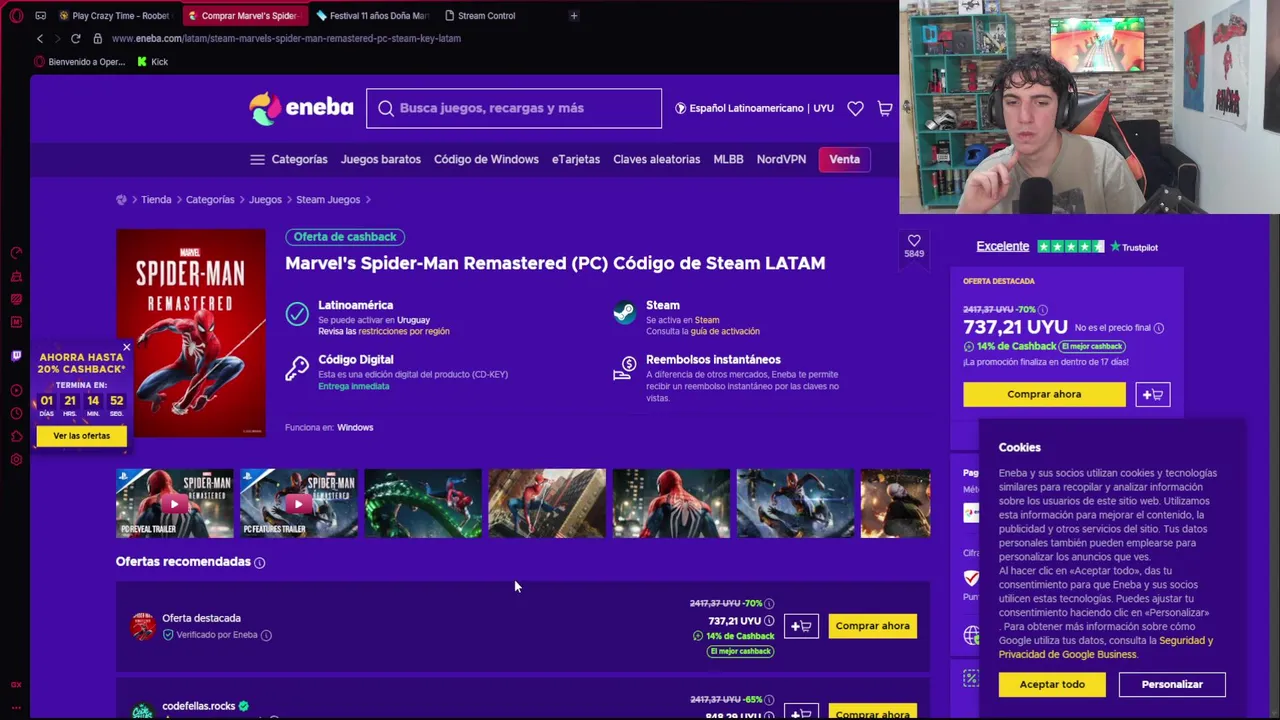1280x720 pixels.
Task: Click Comprar ahora in Oferta destacada row
Action: (x=872, y=626)
